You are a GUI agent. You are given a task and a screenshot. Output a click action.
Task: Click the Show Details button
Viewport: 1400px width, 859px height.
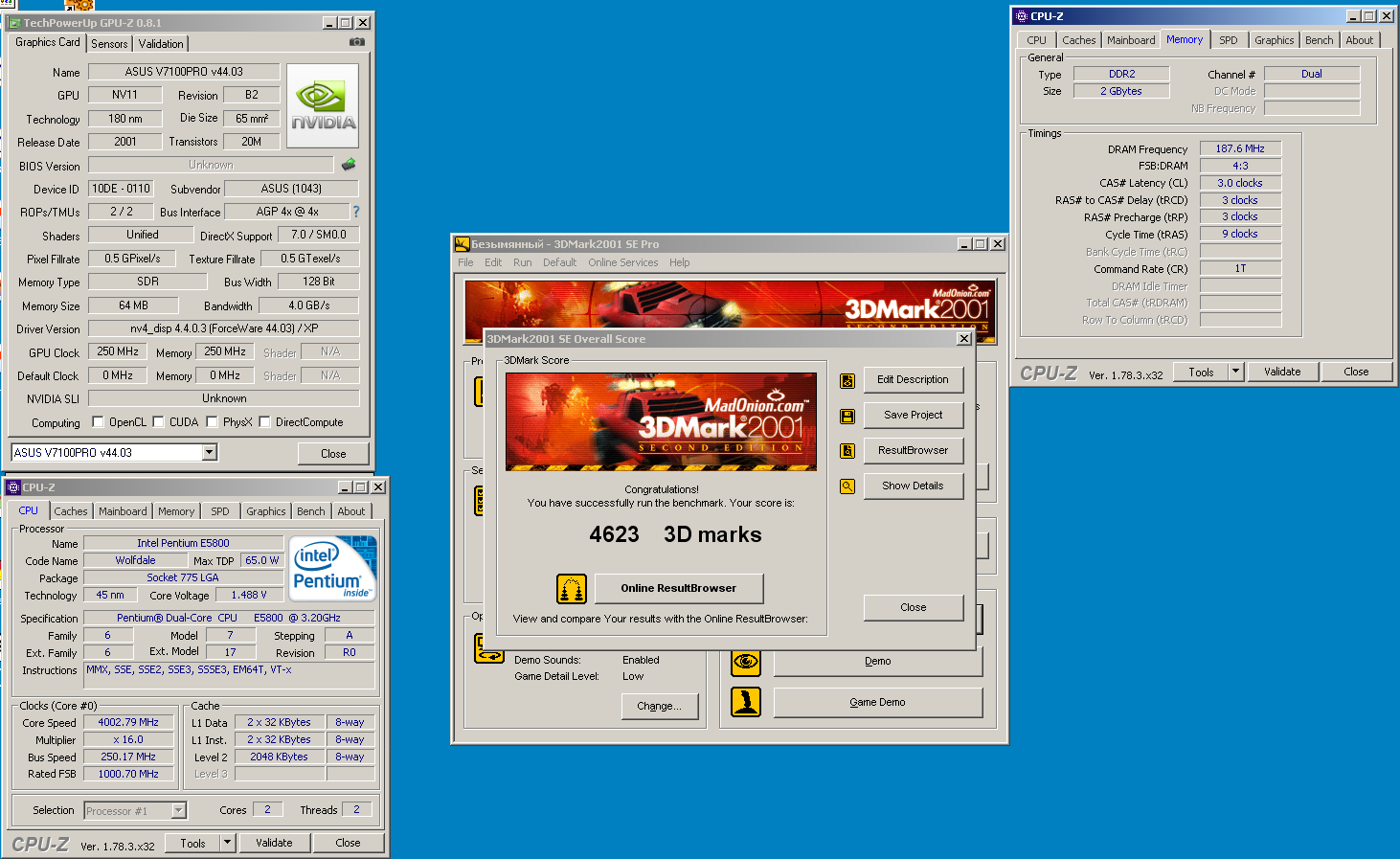coord(914,486)
